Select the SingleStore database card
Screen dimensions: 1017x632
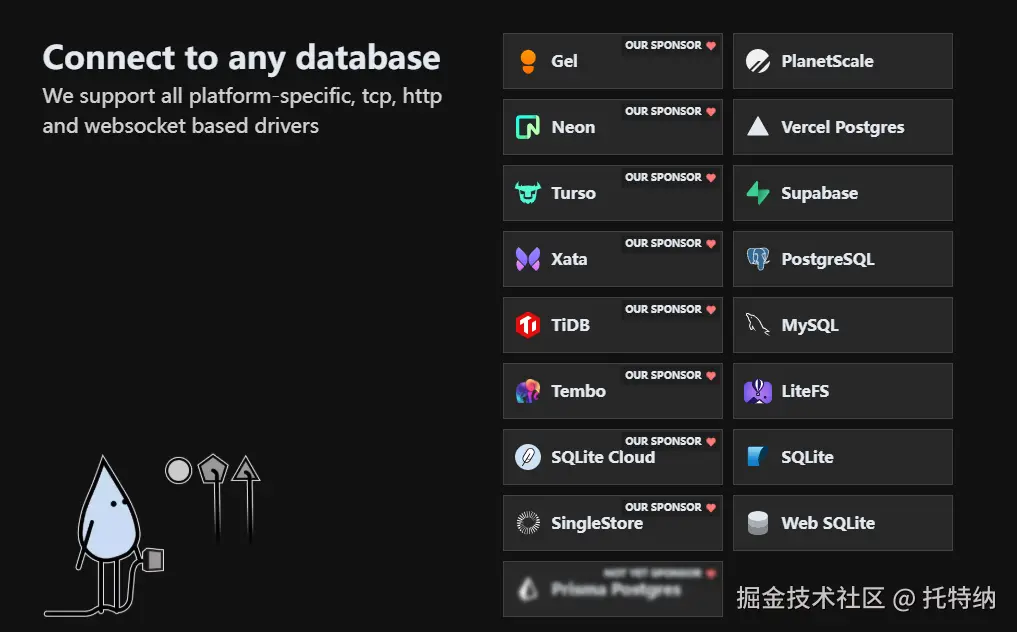pos(612,525)
